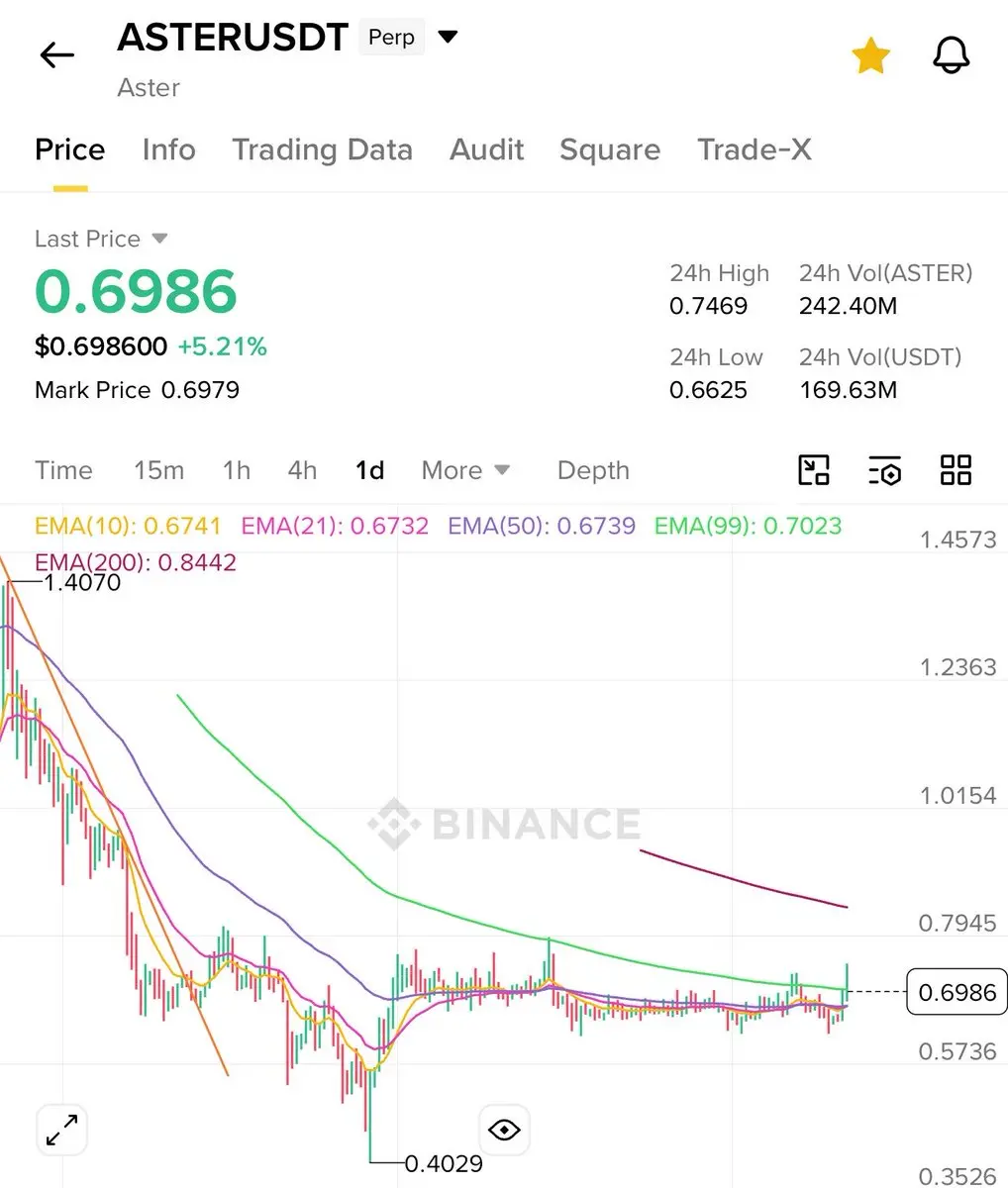Open price alert bell icon

point(952,56)
